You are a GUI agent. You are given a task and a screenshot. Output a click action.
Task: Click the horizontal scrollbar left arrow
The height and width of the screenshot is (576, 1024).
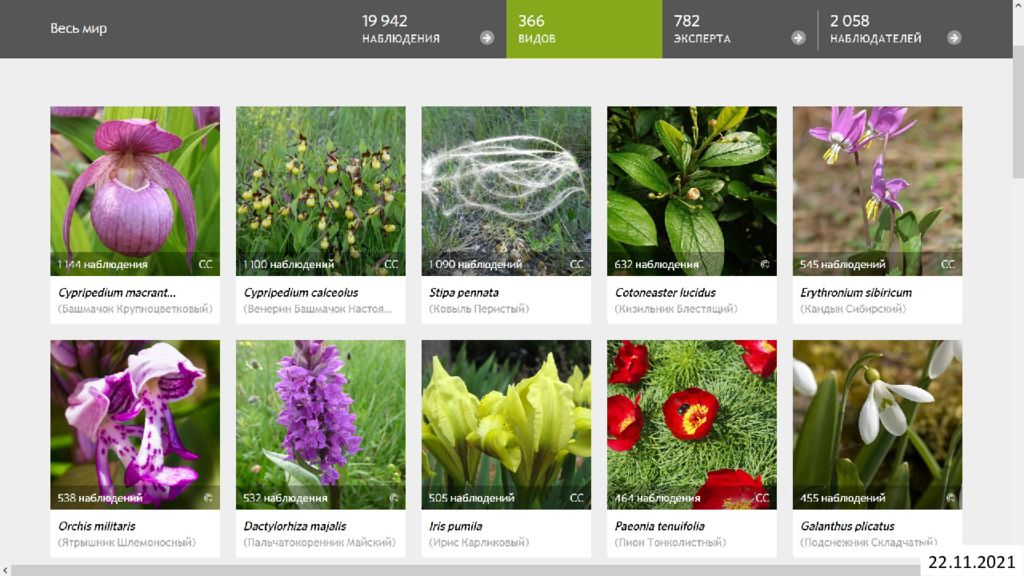pos(5,571)
